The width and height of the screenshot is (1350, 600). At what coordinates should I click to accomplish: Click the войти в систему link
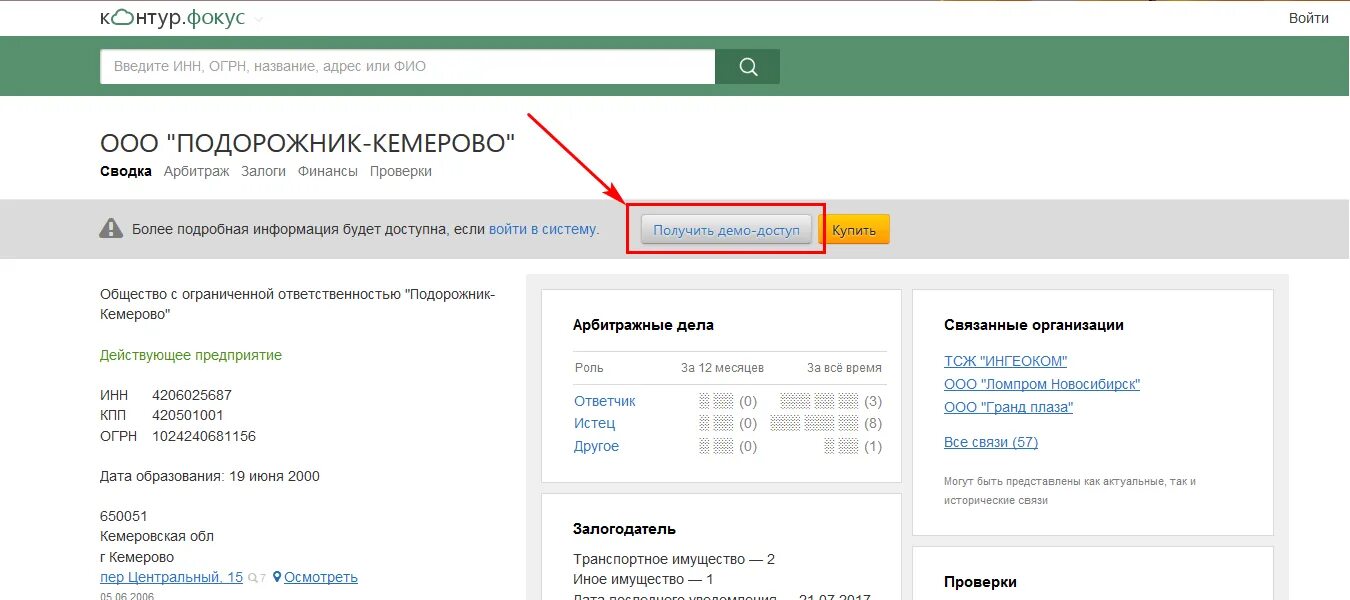(x=543, y=229)
